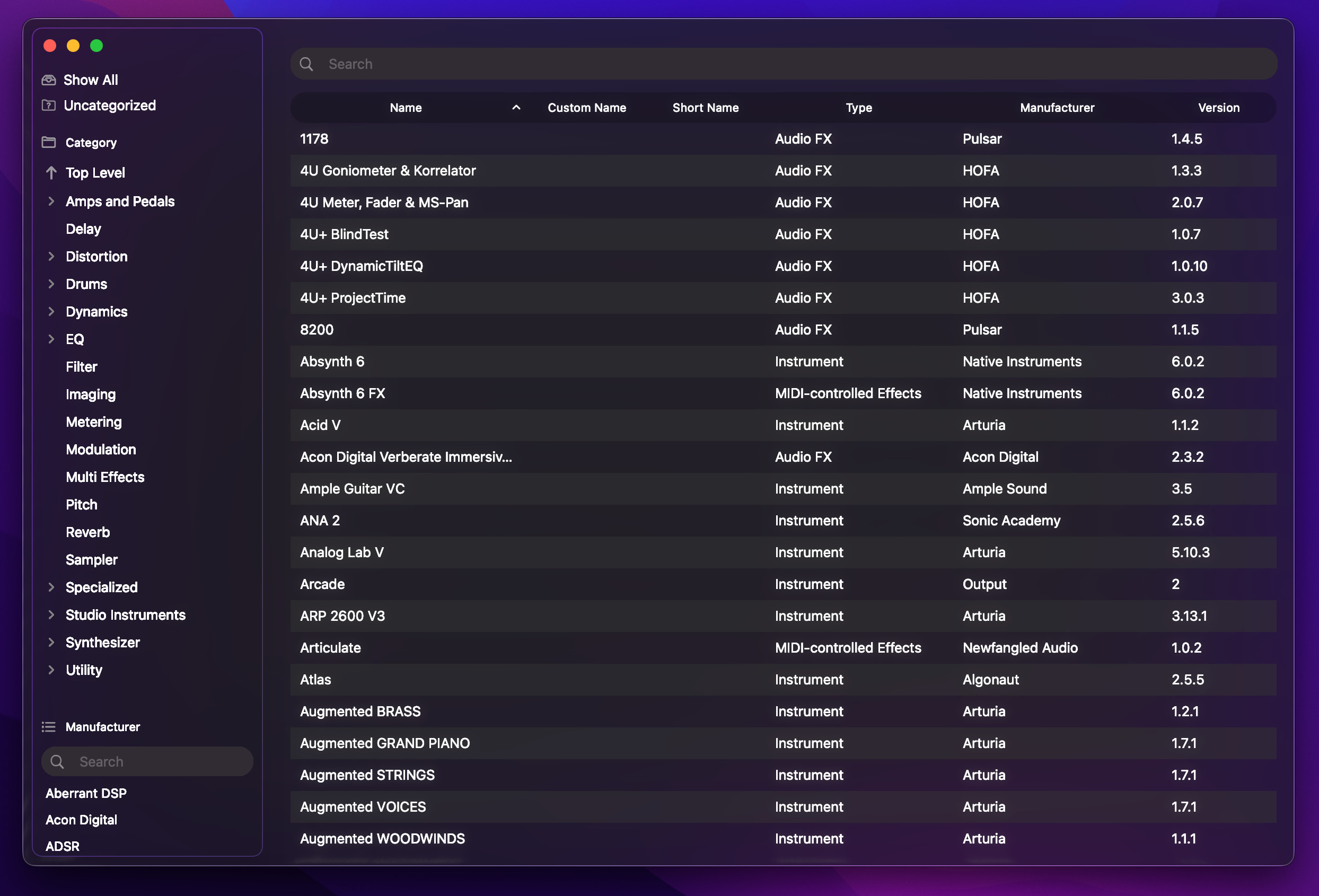Image resolution: width=1319 pixels, height=896 pixels.
Task: Click the Show All tray icon
Action: [49, 80]
